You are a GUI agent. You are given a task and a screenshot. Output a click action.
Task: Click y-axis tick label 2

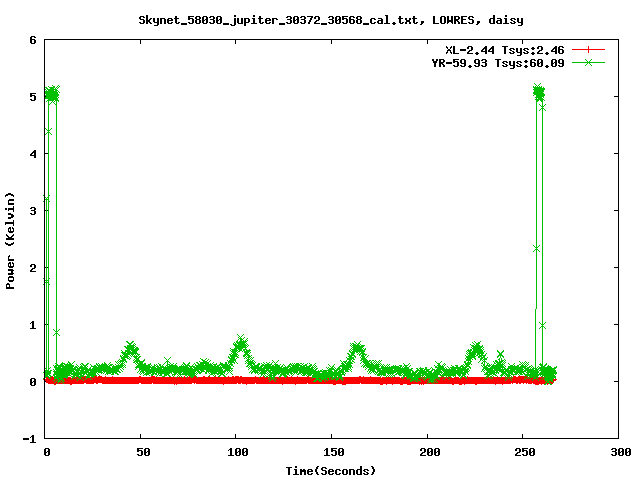pos(33,268)
